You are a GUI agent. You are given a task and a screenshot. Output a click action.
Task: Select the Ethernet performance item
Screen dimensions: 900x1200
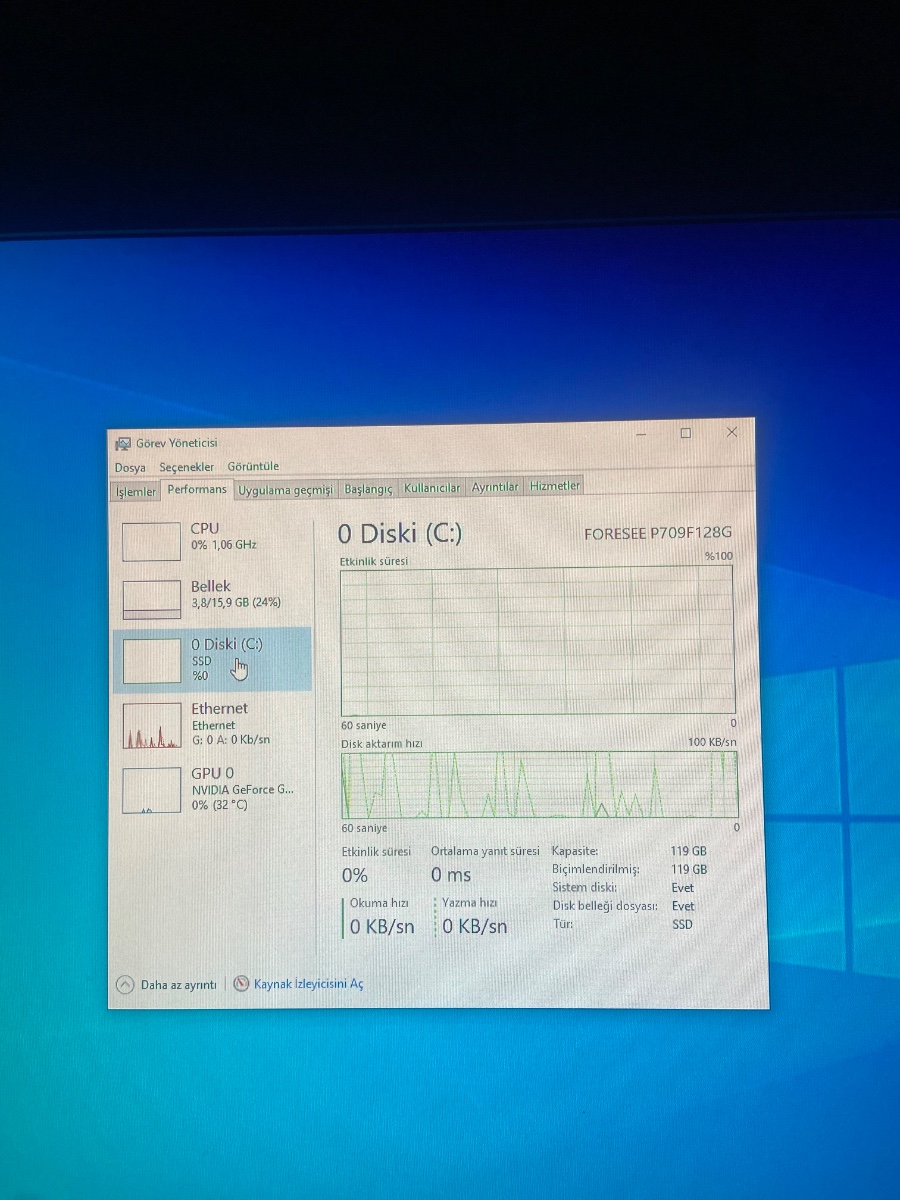(213, 724)
